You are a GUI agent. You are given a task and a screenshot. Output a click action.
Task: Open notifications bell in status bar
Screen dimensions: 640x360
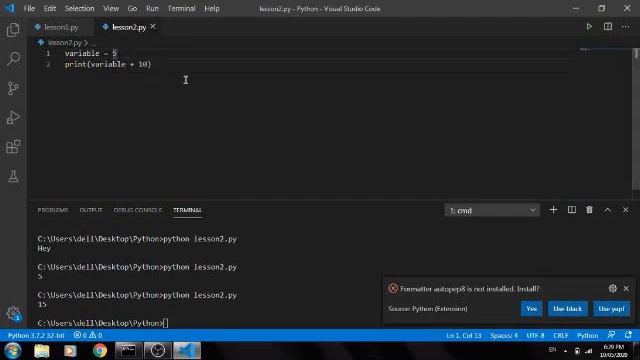(628, 335)
